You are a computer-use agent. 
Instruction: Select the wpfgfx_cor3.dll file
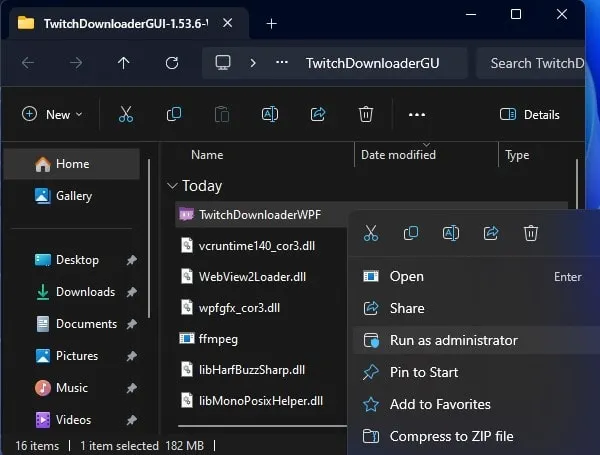(239, 308)
